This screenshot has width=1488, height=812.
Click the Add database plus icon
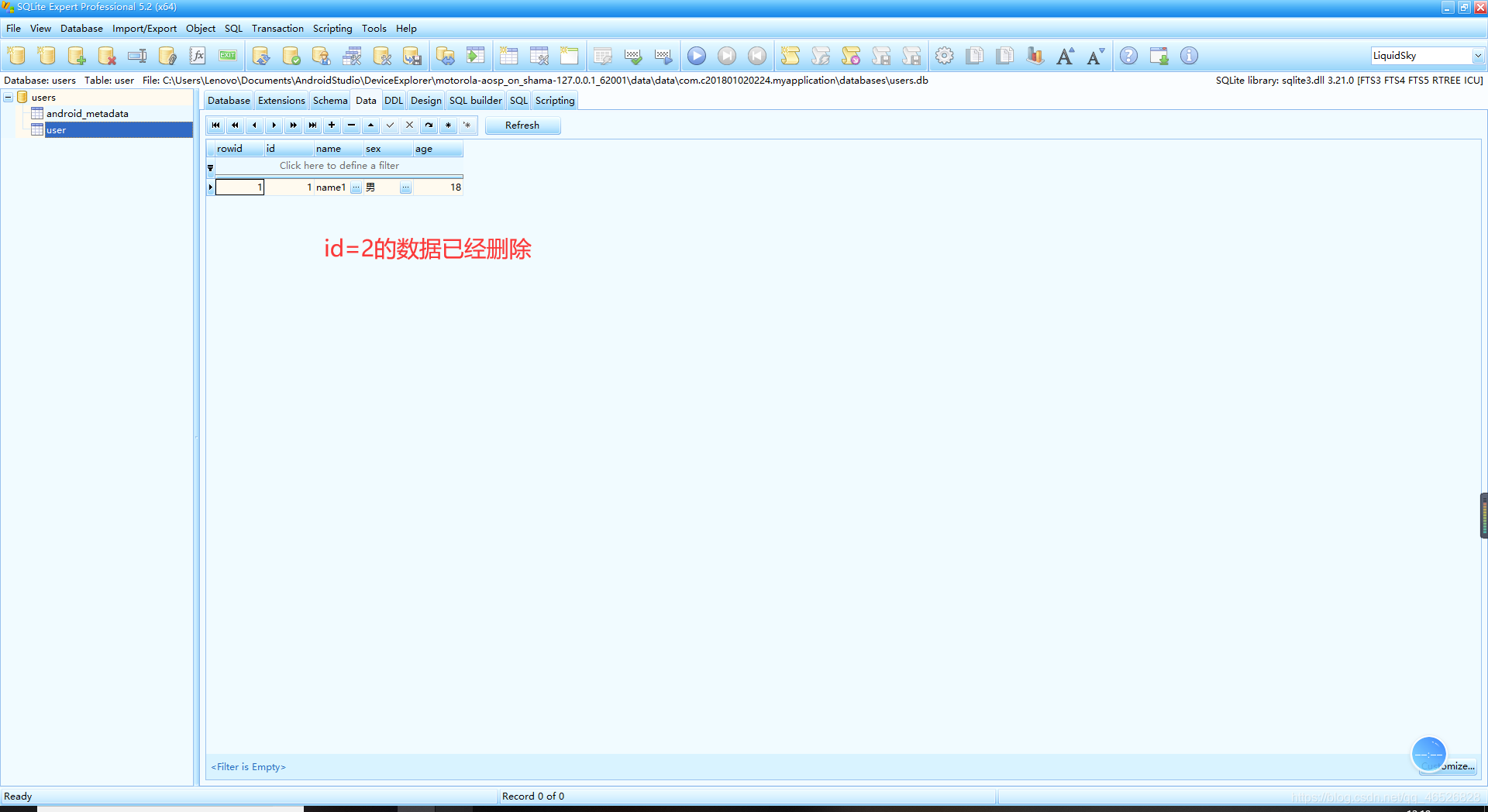pos(77,56)
